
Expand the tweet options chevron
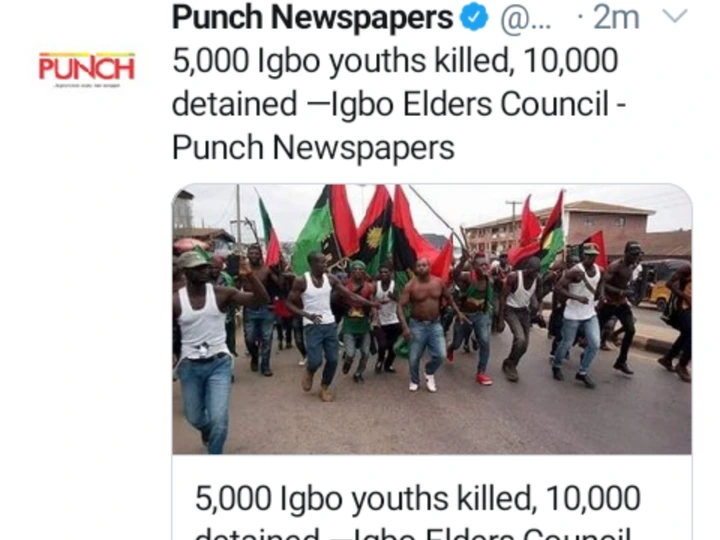click(675, 17)
